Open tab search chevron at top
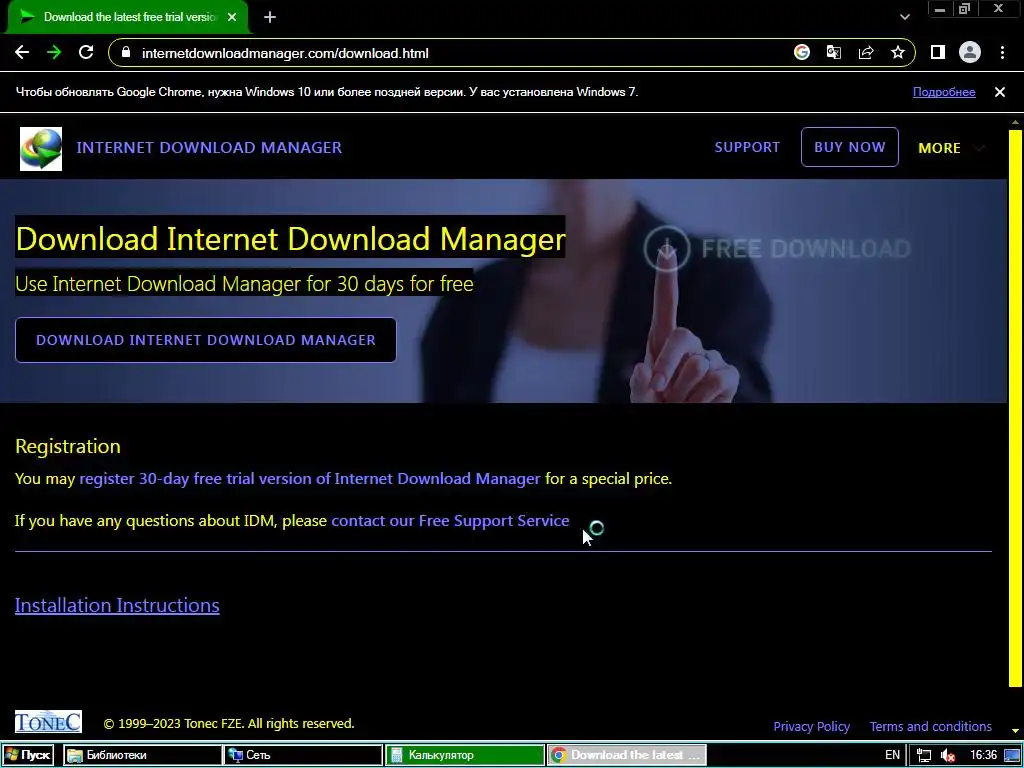Viewport: 1024px width, 768px height. click(x=904, y=17)
